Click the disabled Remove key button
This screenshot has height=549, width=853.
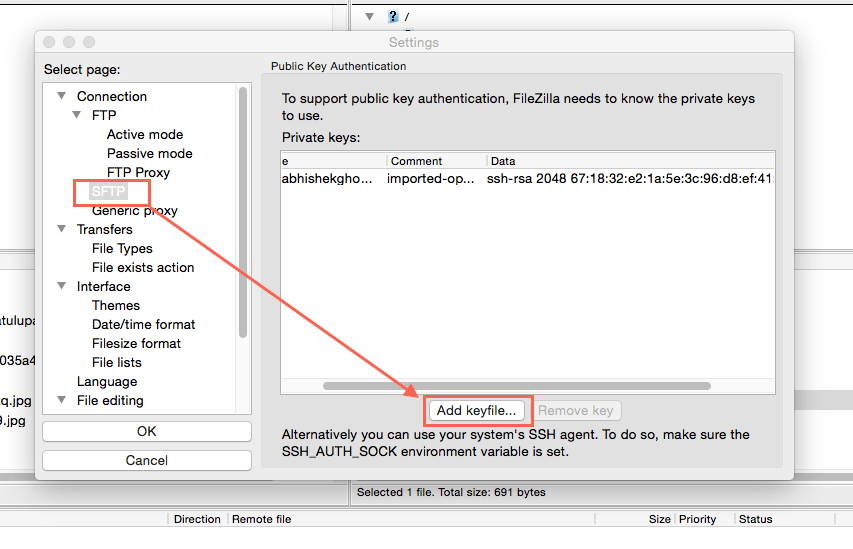(576, 410)
